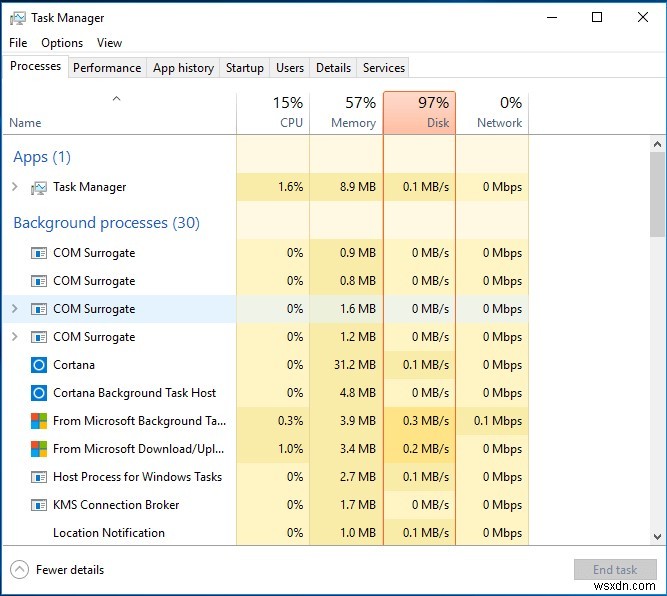
Task: Select the From Microsoft Download/Upl... row name
Action: pos(138,449)
